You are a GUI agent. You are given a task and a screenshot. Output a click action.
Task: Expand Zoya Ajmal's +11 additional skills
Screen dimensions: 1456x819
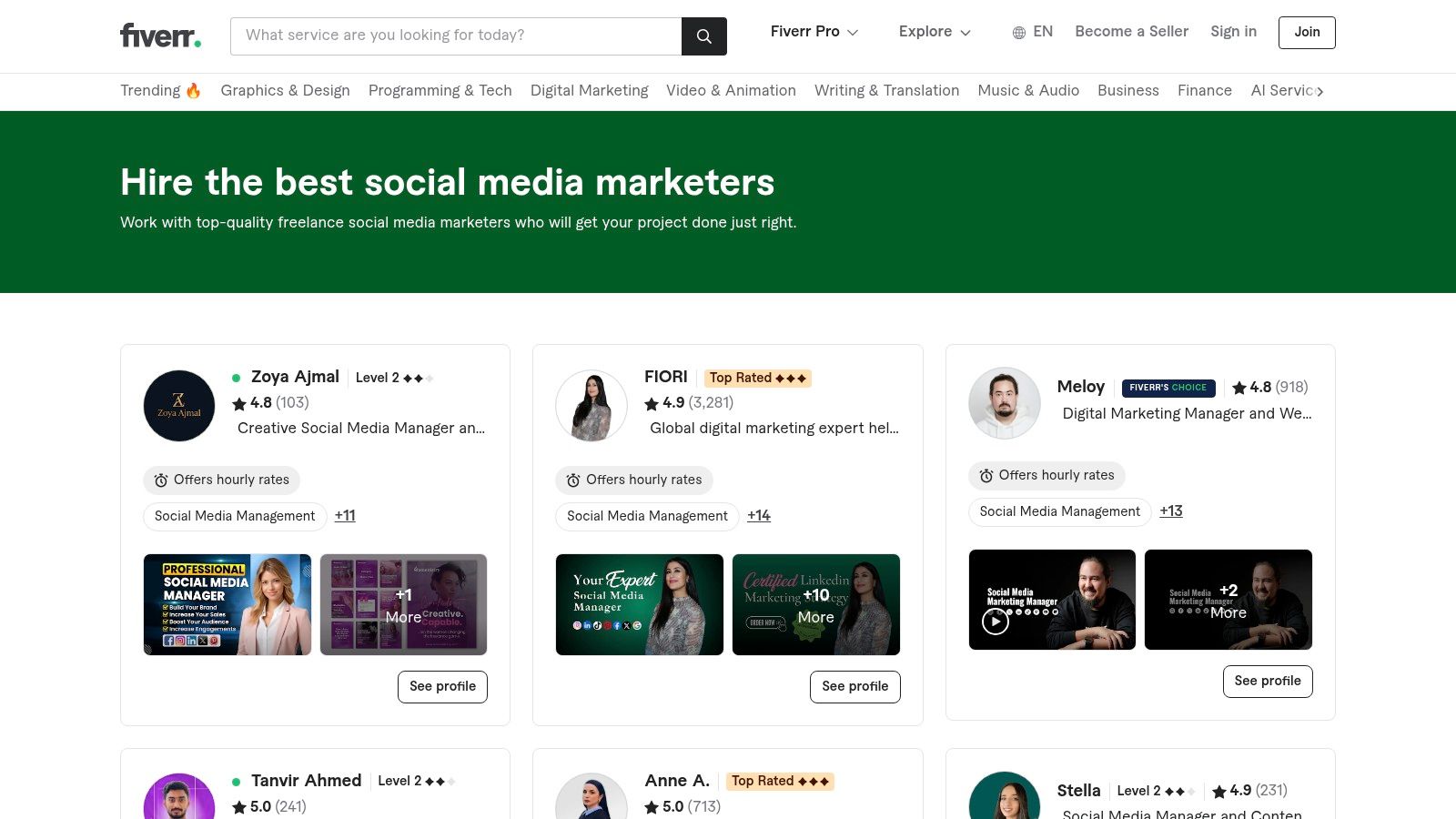[345, 515]
